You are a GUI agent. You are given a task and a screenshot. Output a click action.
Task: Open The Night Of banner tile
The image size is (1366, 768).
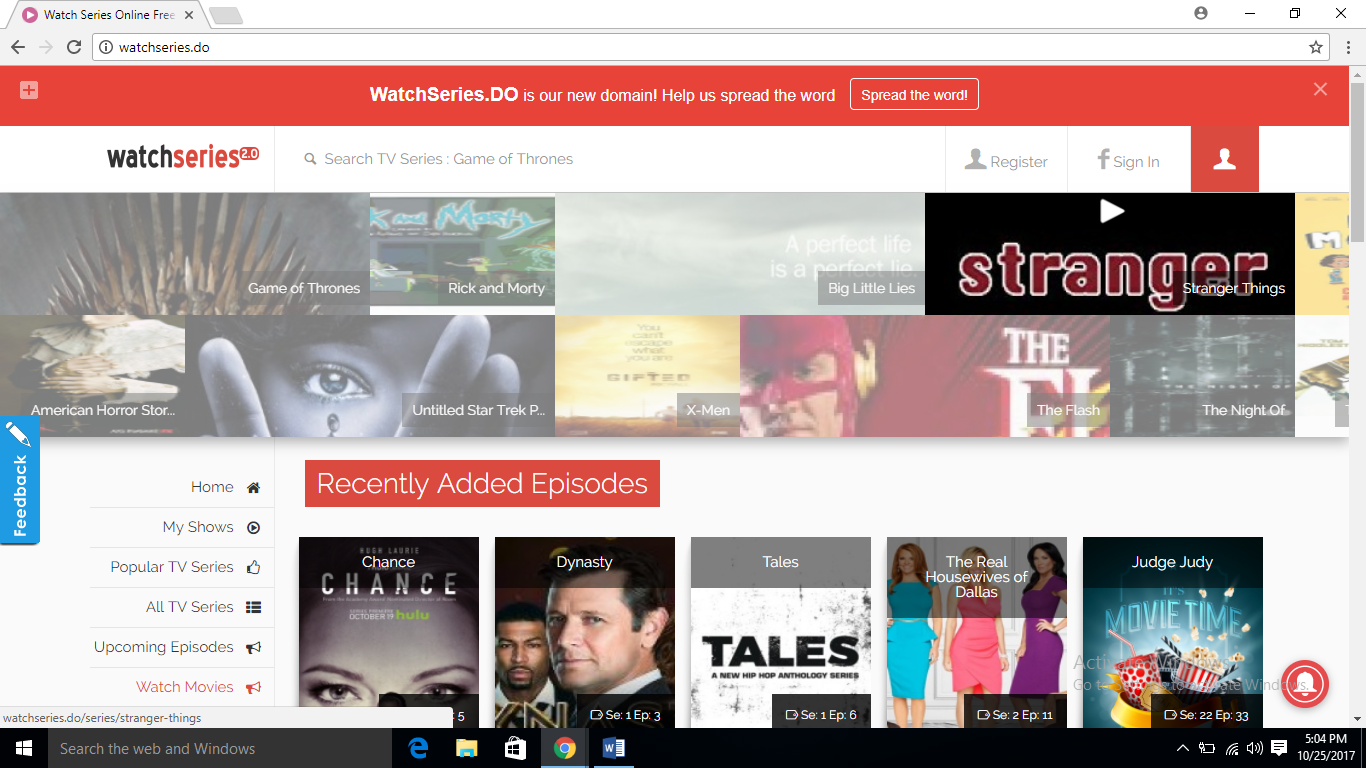click(x=1202, y=376)
